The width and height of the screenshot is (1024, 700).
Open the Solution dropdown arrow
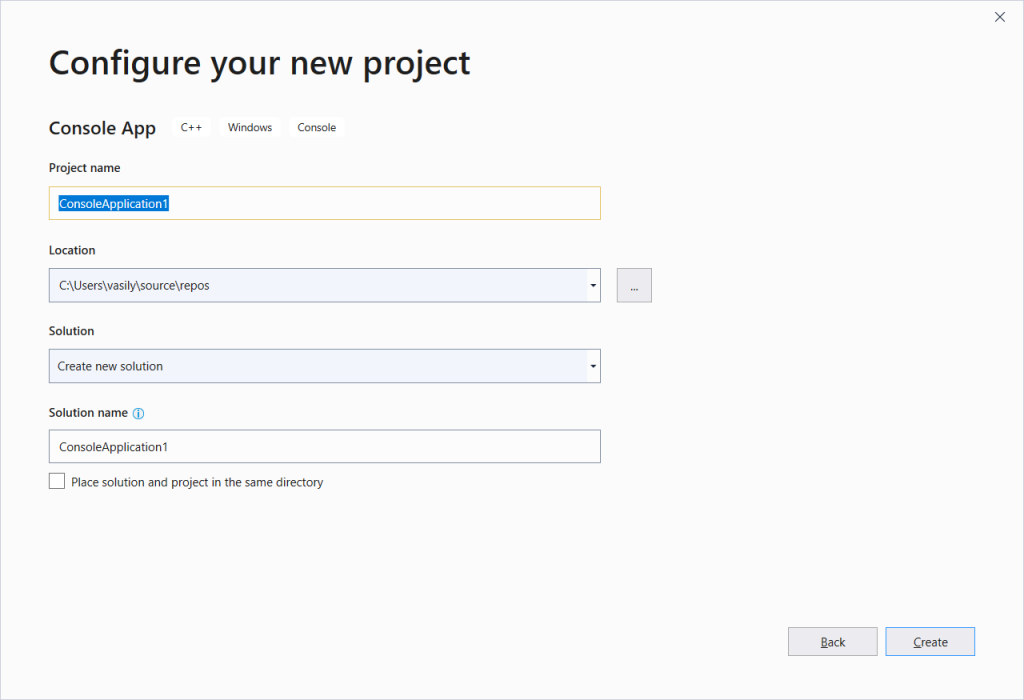(x=593, y=366)
